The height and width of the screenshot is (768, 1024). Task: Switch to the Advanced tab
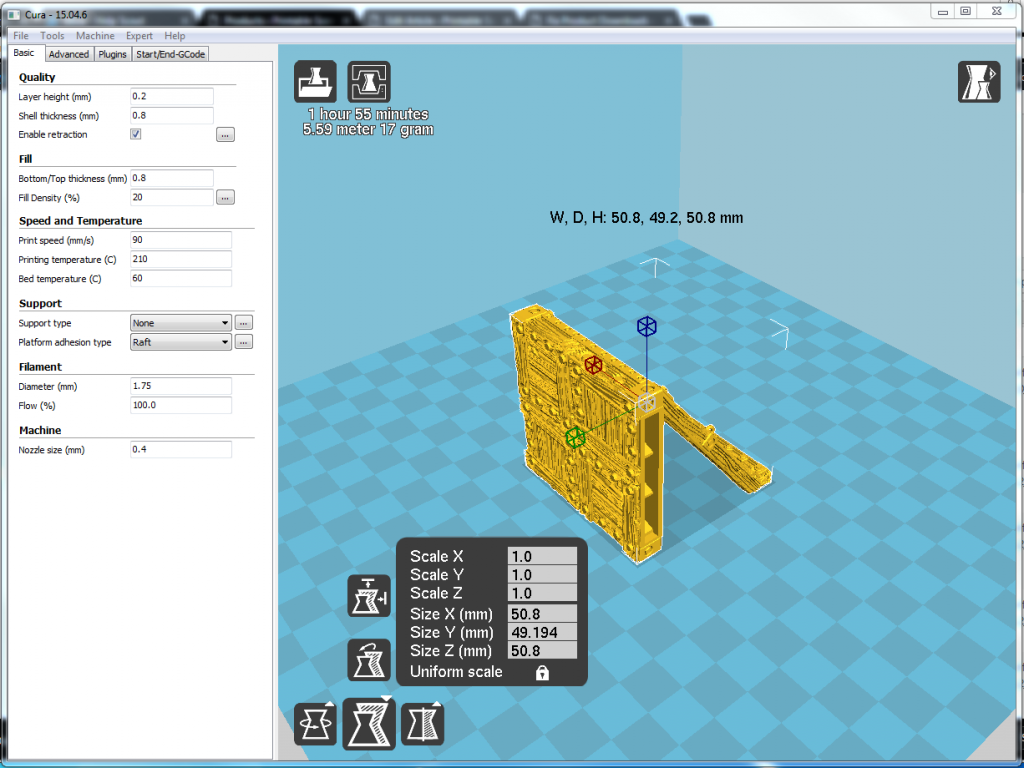pyautogui.click(x=69, y=54)
